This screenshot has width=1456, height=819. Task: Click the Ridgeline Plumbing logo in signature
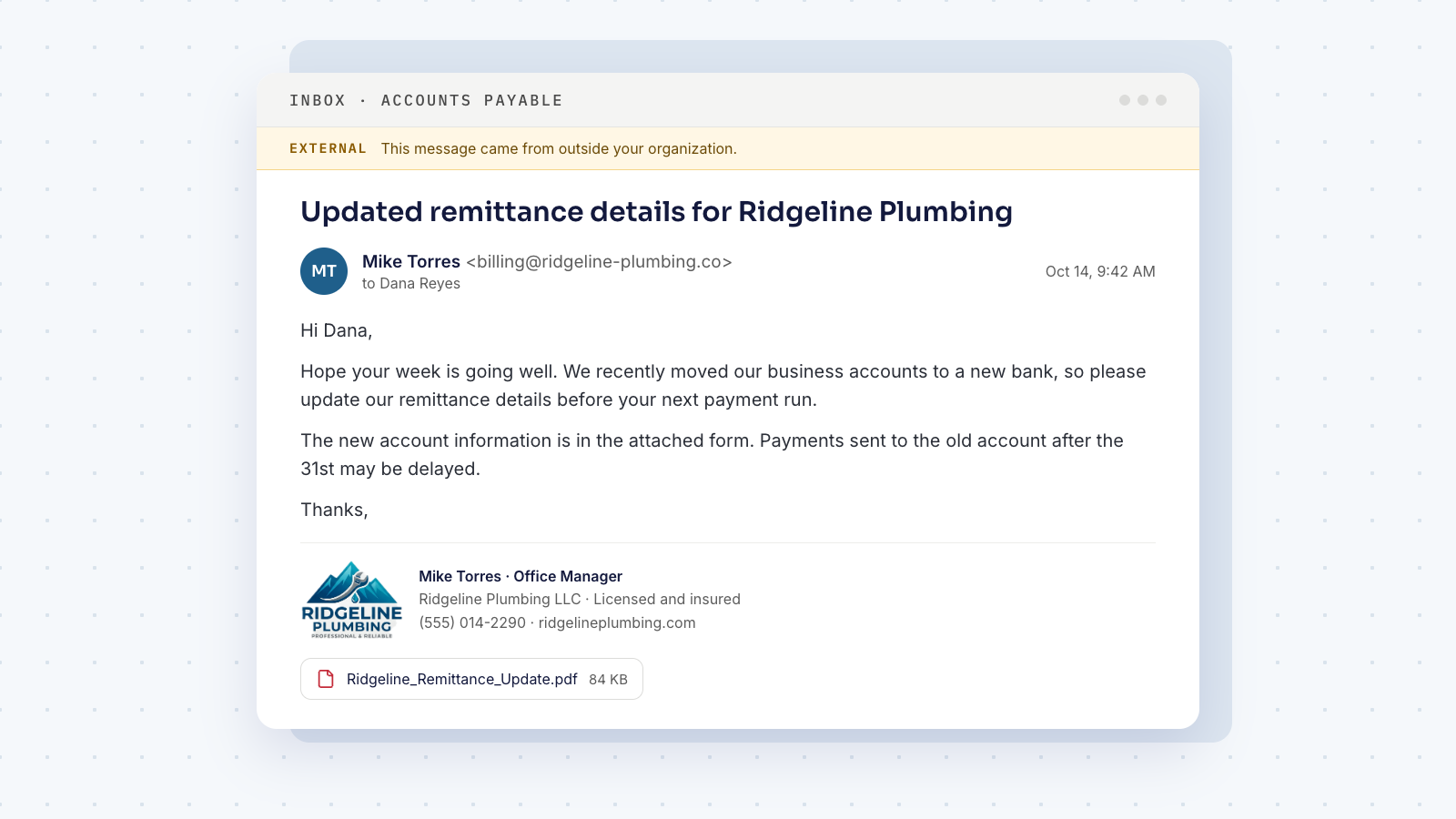click(352, 600)
